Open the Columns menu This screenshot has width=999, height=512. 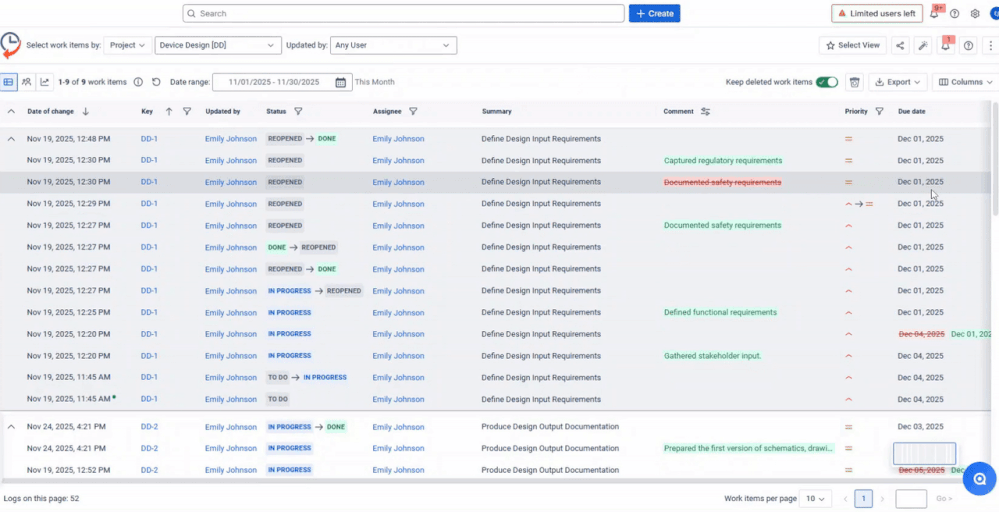point(965,82)
